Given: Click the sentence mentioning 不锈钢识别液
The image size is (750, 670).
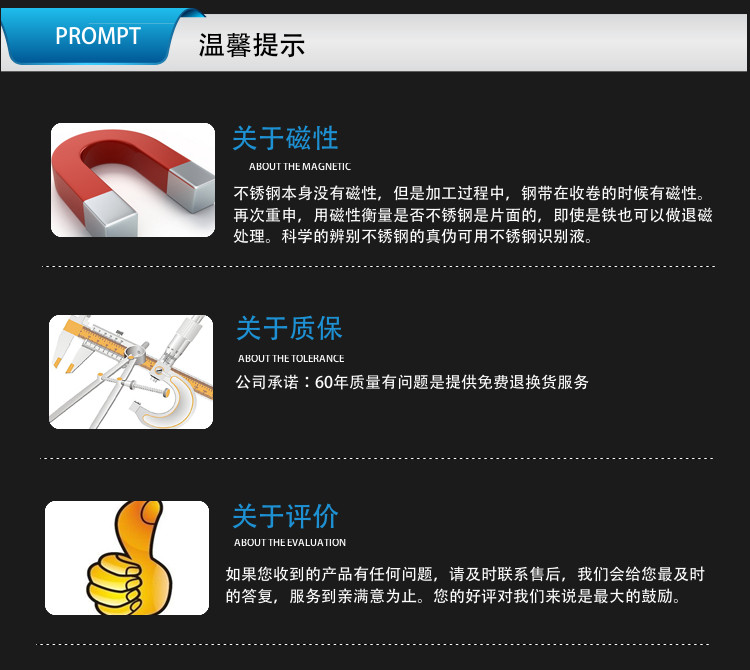Looking at the screenshot, I should coord(437,236).
